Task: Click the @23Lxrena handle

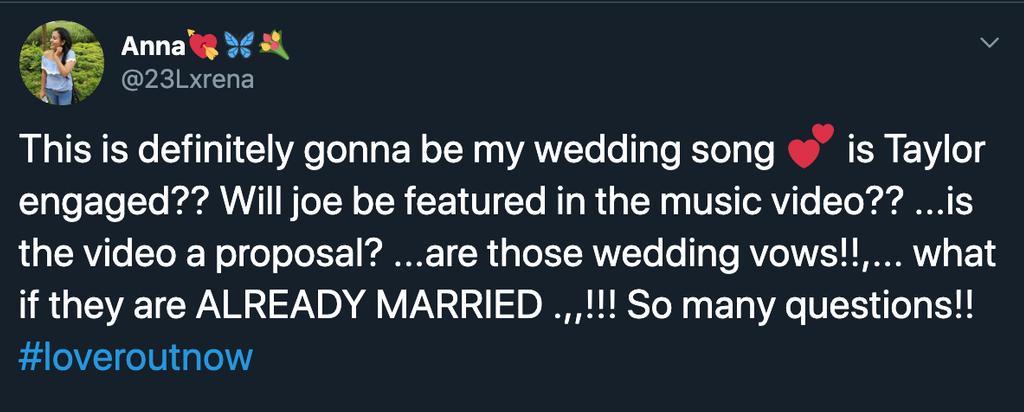Action: pyautogui.click(x=187, y=80)
